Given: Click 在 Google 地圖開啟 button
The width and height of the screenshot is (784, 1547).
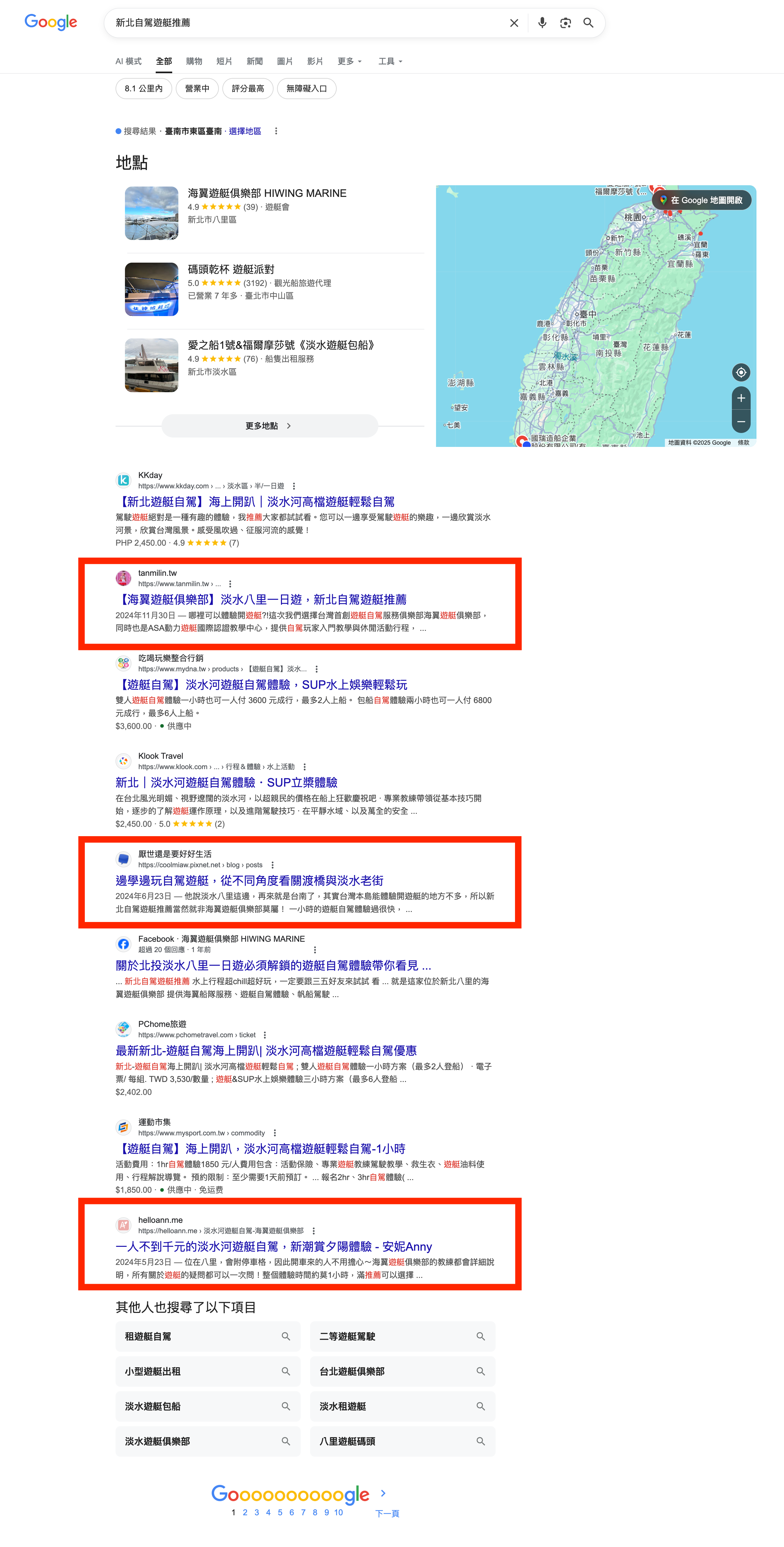Looking at the screenshot, I should click(x=701, y=200).
